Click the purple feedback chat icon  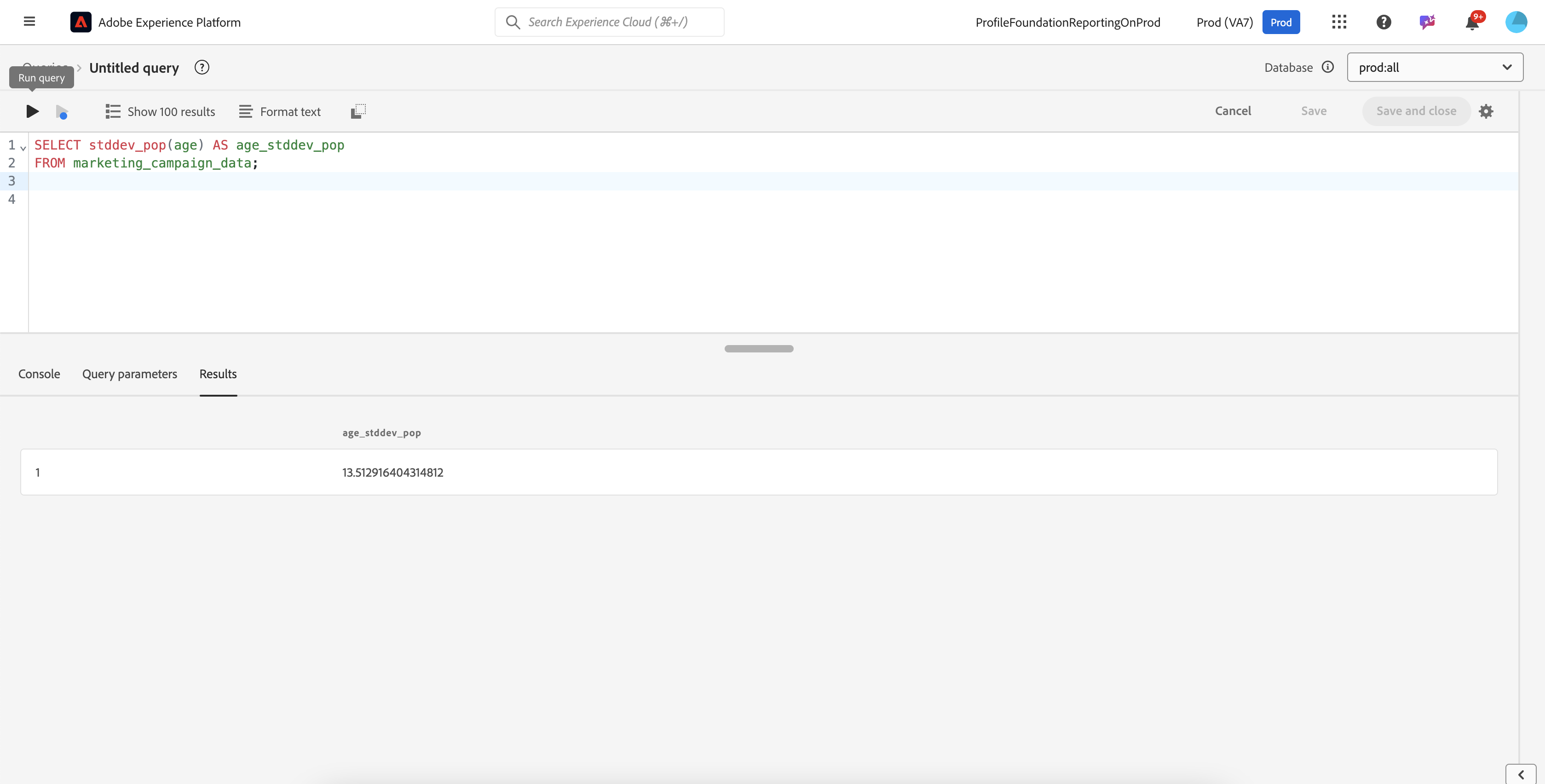(1427, 22)
